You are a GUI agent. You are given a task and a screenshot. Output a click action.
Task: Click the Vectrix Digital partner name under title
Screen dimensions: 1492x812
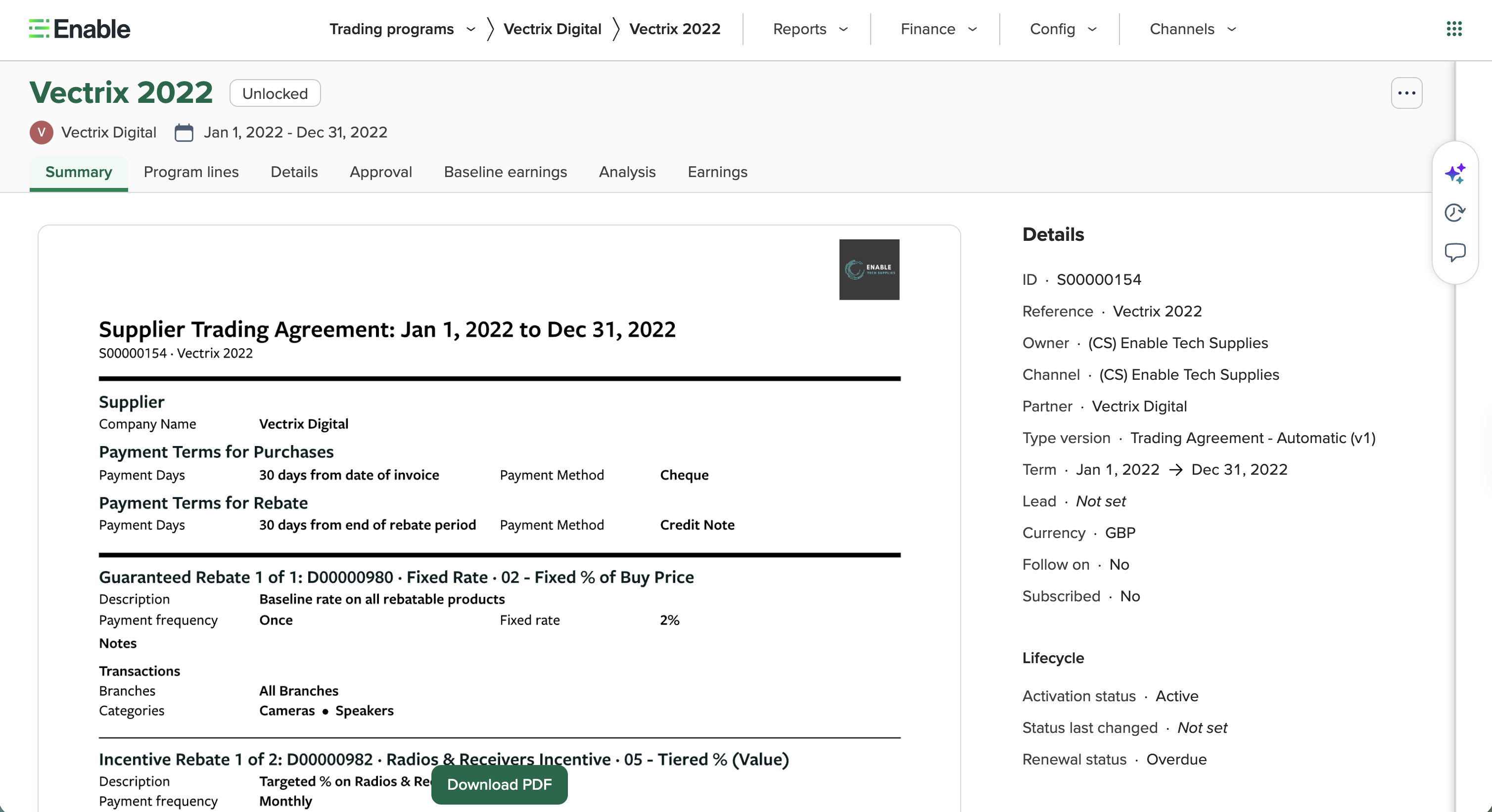[x=109, y=133]
